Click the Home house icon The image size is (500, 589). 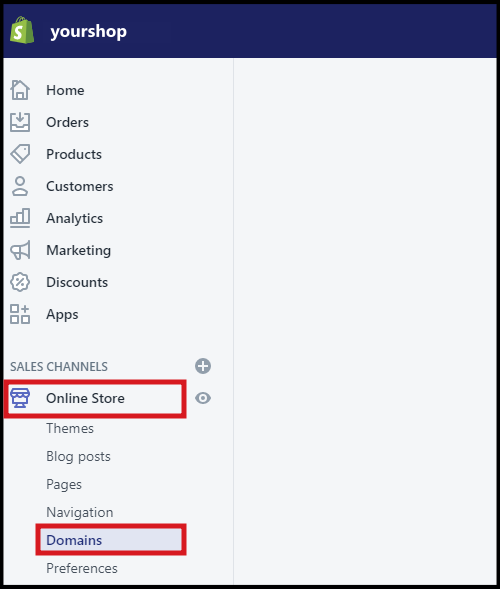[20, 90]
